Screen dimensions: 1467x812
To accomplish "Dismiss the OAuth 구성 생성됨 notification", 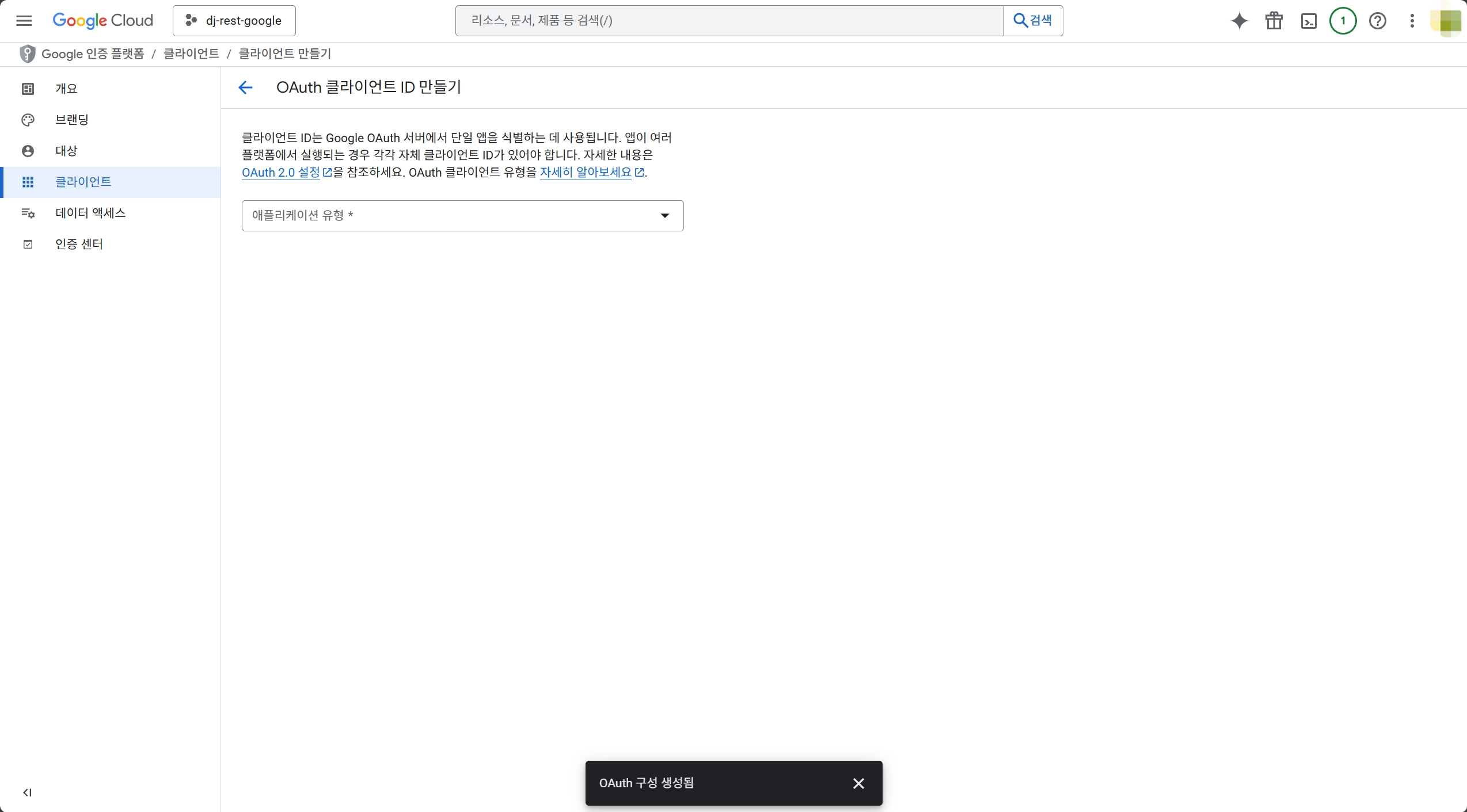I will [x=858, y=783].
